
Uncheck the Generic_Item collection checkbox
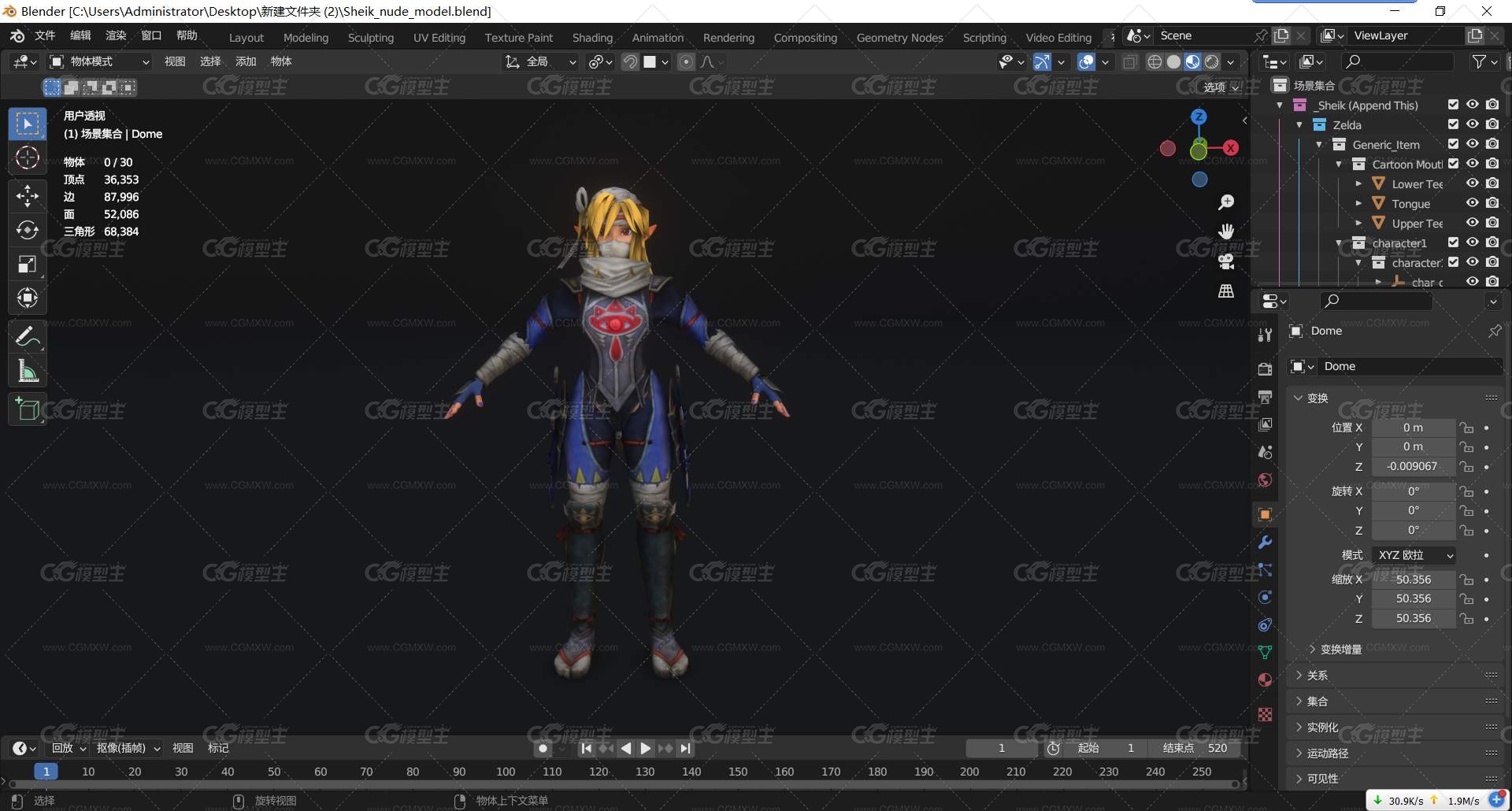pyautogui.click(x=1453, y=144)
